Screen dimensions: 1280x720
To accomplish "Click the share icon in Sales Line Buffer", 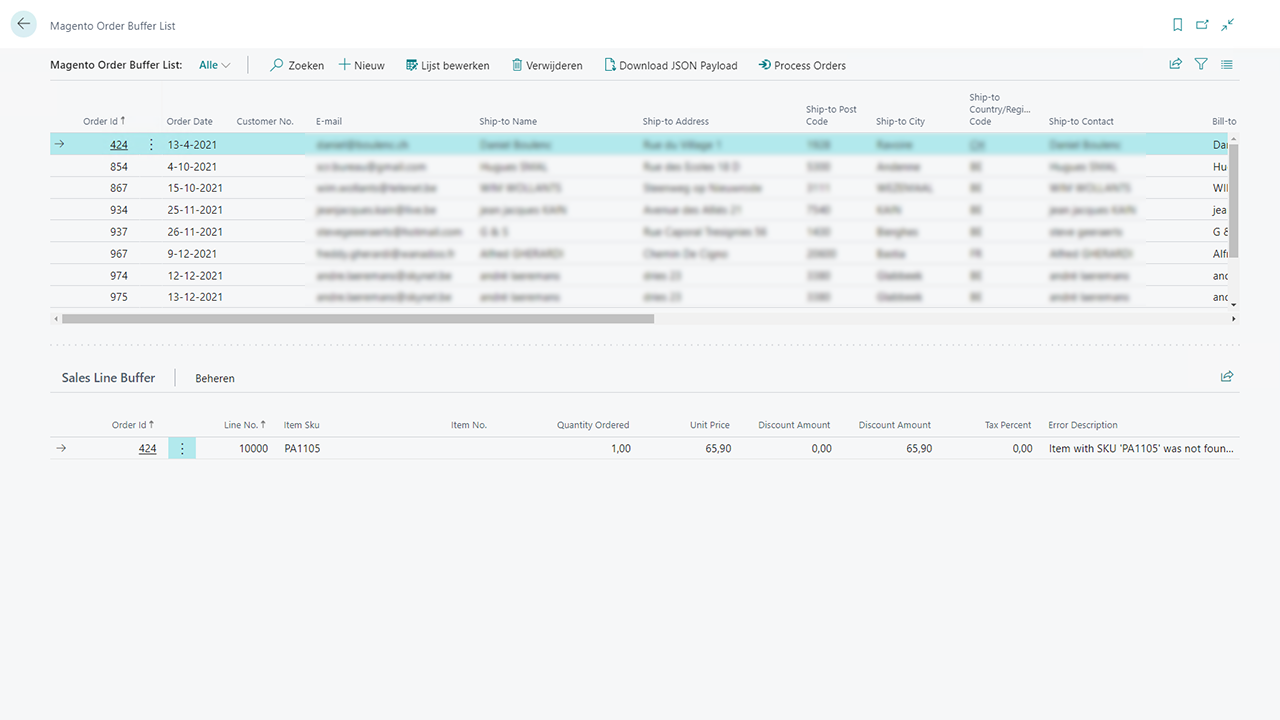I will (x=1227, y=377).
